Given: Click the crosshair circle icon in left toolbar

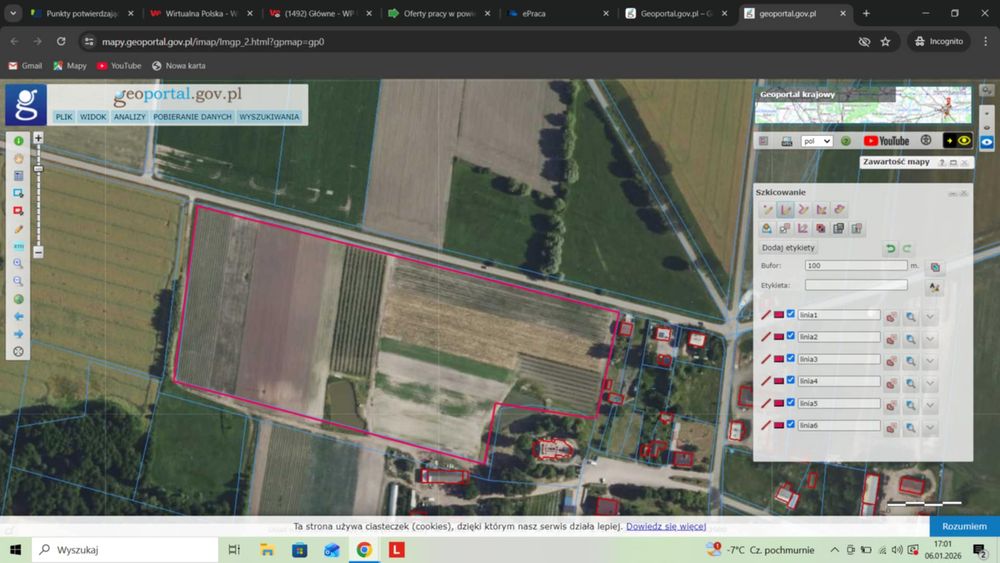Looking at the screenshot, I should click(x=18, y=351).
